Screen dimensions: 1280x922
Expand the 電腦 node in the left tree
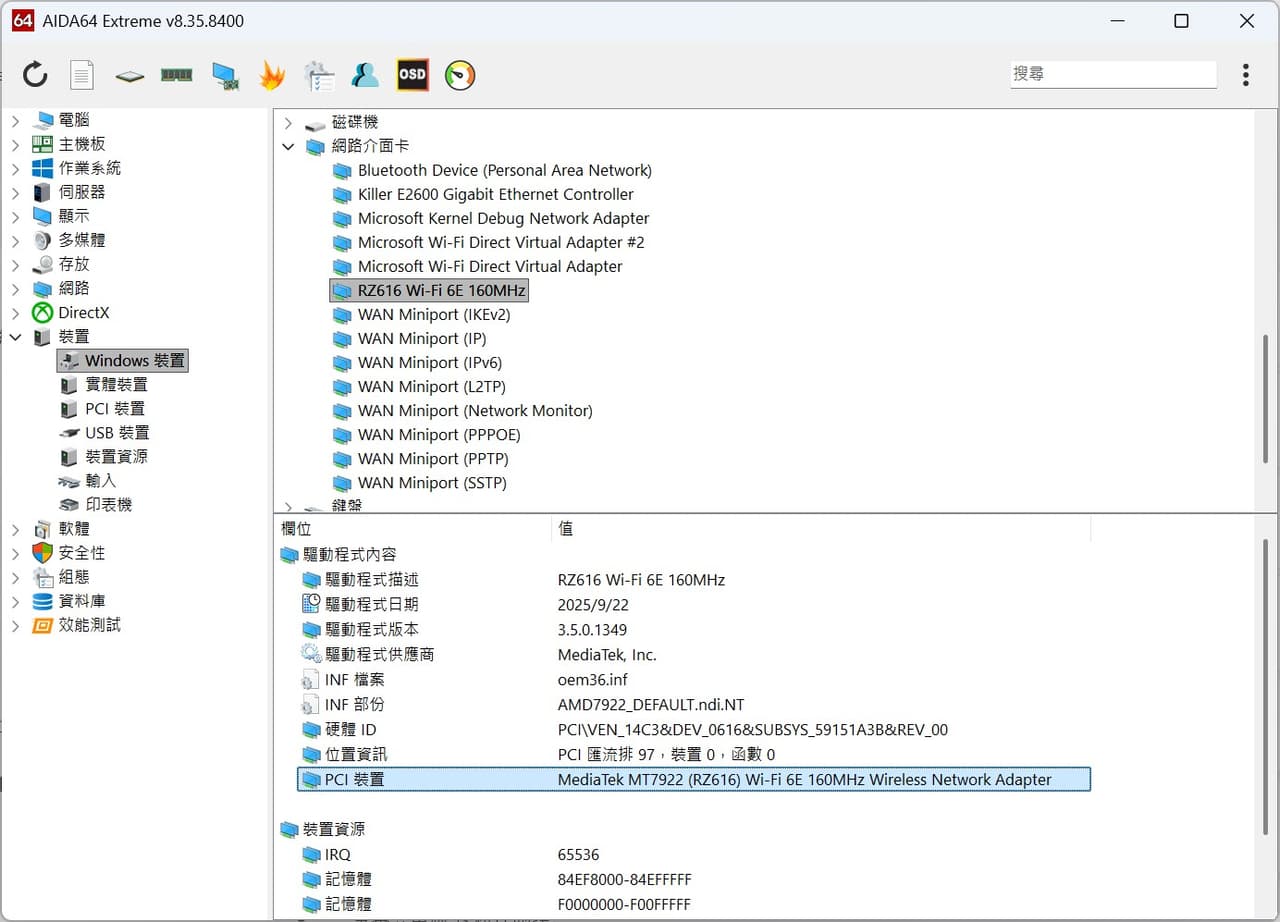[15, 120]
